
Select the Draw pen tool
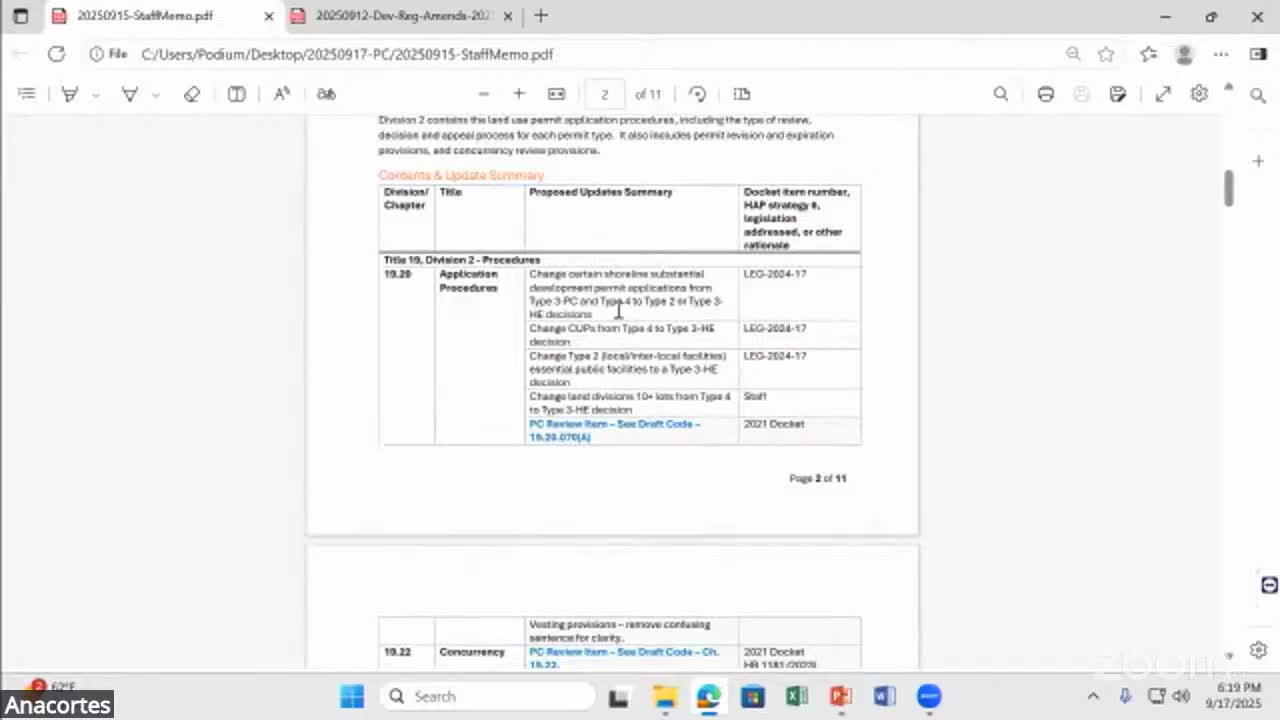tap(129, 94)
